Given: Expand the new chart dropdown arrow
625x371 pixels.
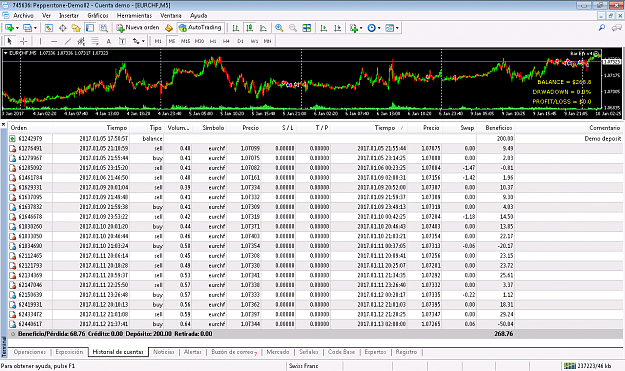Looking at the screenshot, I should 17,28.
